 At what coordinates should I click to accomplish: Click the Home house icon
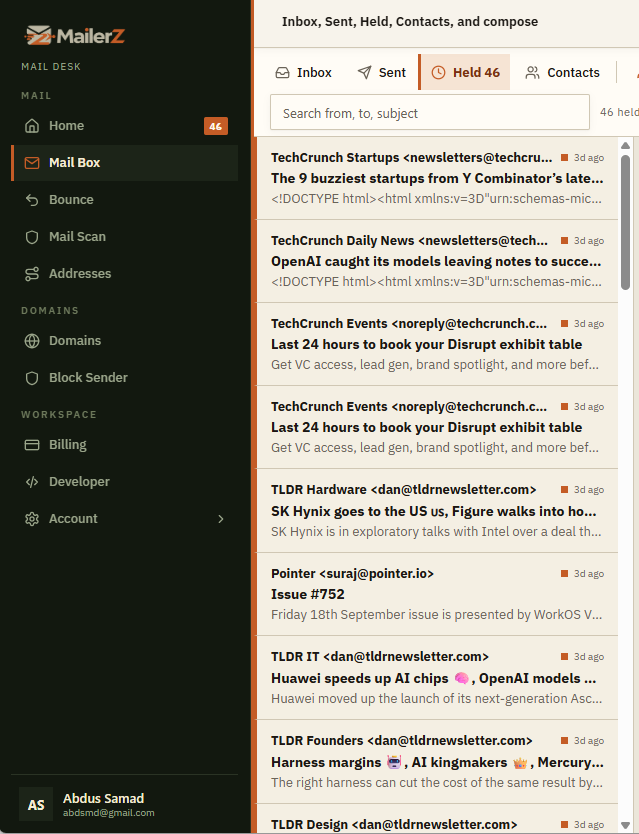click(32, 126)
